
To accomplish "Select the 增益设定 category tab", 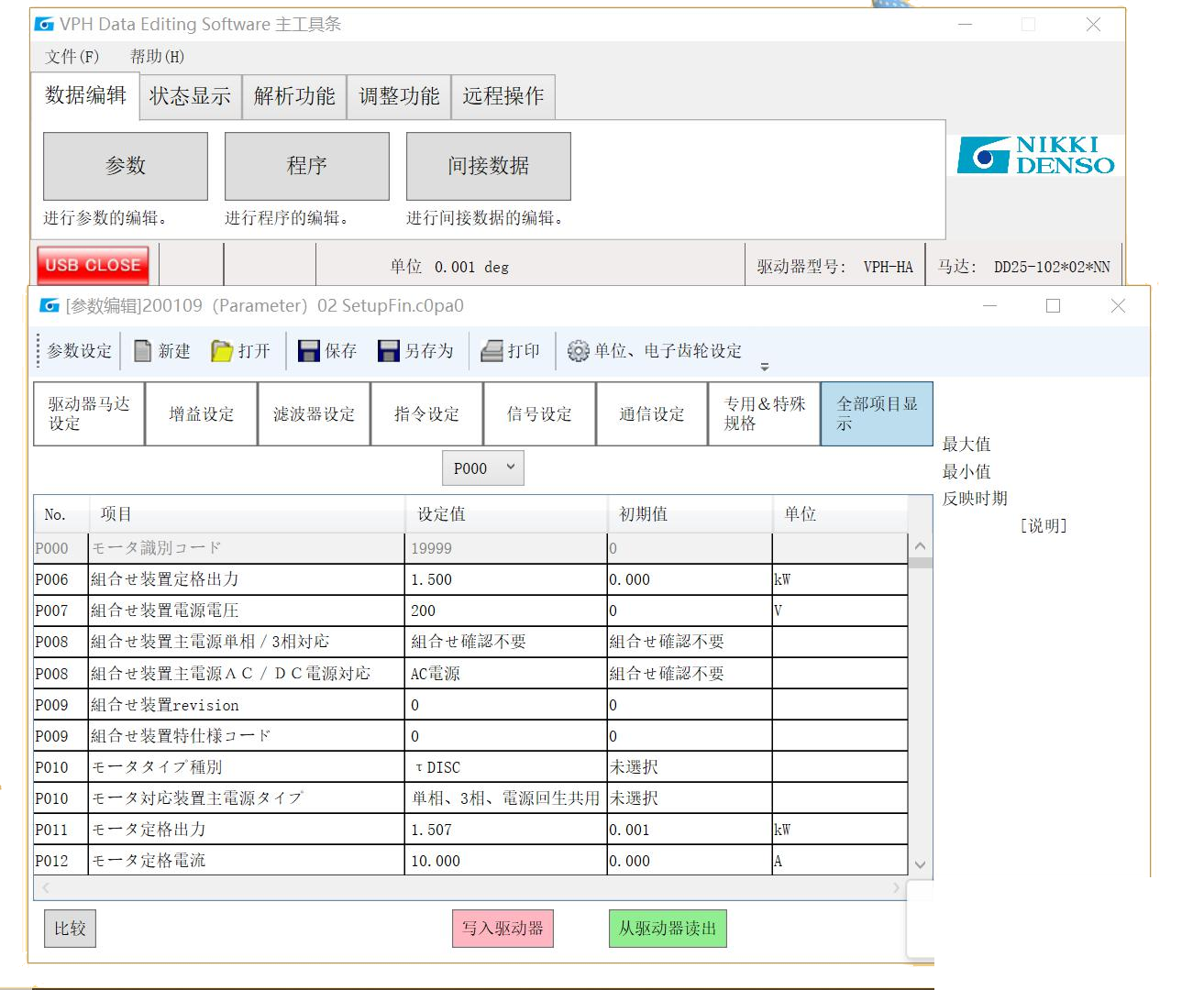I will tap(201, 414).
